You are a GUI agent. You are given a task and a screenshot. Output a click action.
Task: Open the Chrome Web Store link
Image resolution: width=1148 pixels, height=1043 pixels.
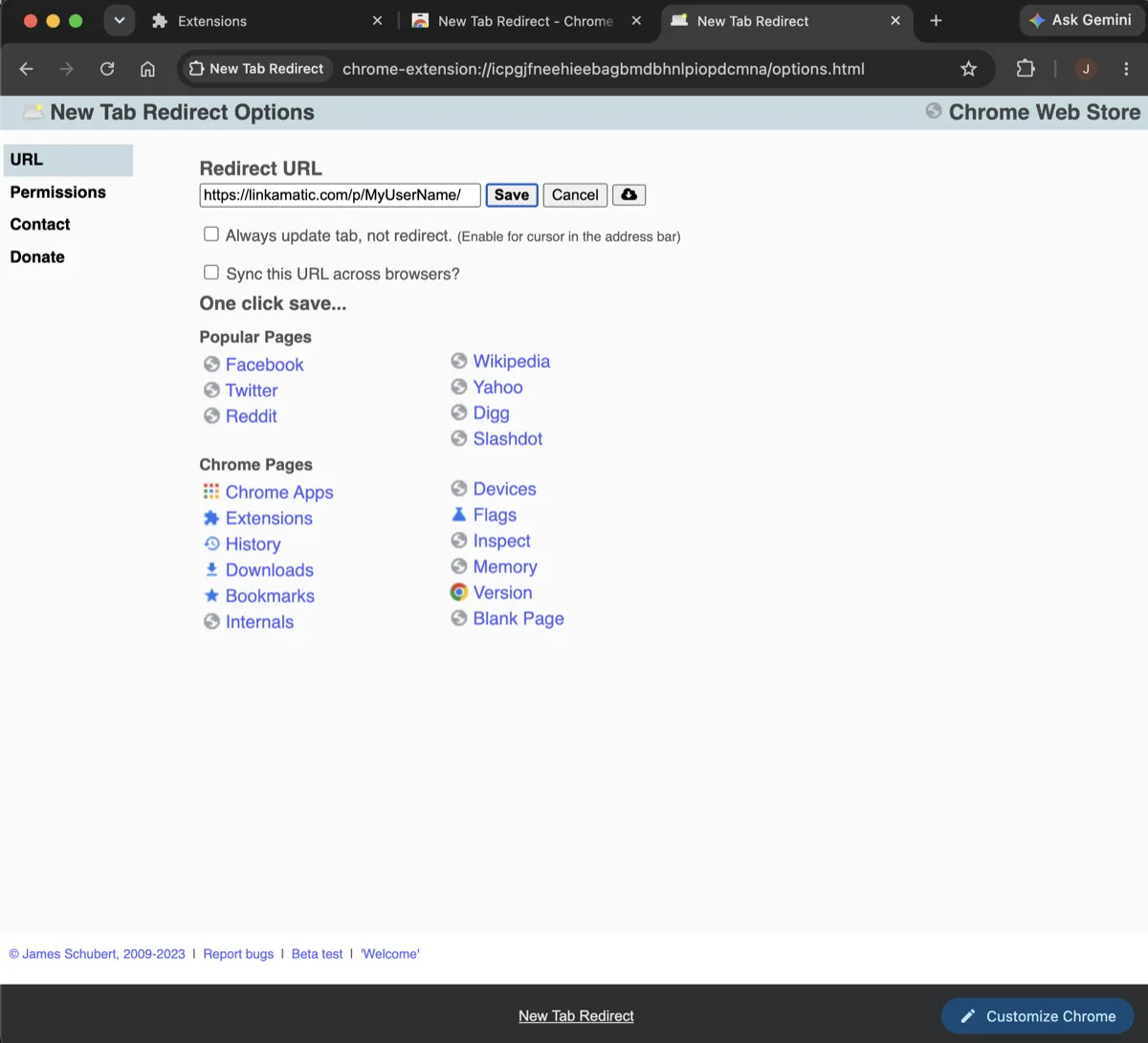(1045, 112)
